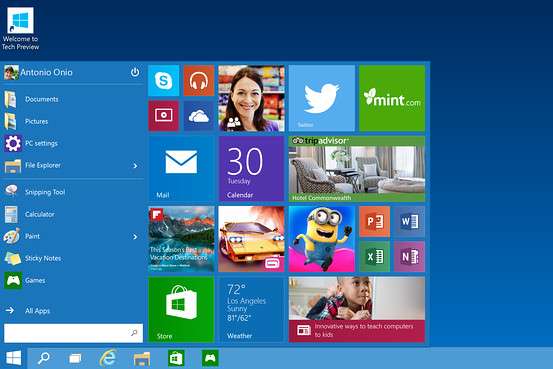Open Task View on taskbar
Viewport: 553px width, 369px height.
pyautogui.click(x=75, y=359)
